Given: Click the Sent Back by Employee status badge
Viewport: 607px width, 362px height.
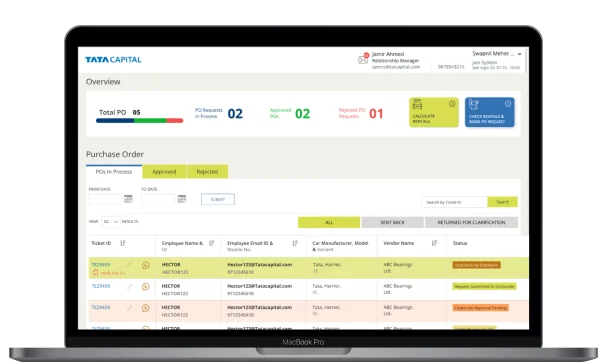Looking at the screenshot, I should point(477,265).
